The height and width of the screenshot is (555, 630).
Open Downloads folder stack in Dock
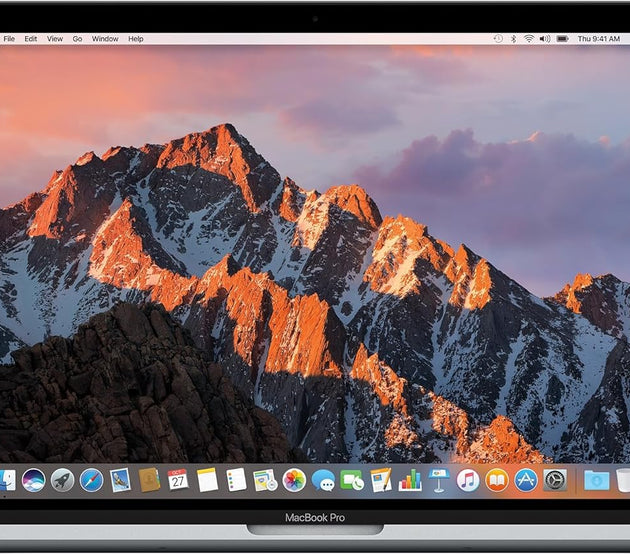click(x=596, y=480)
